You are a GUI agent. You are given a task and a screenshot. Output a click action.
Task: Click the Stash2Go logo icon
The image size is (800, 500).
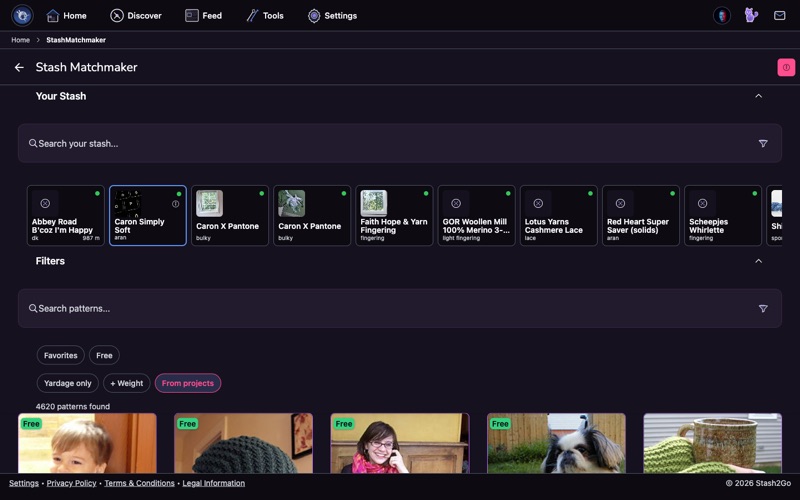tap(22, 15)
